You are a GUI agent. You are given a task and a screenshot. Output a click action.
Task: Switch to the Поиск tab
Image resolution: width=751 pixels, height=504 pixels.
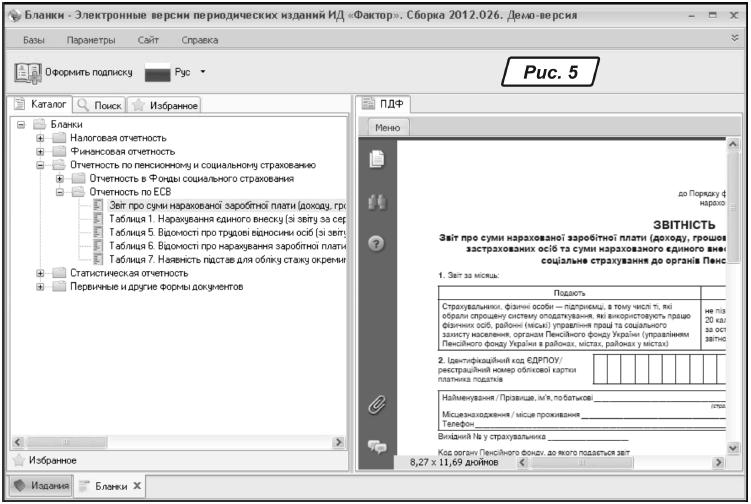click(100, 104)
